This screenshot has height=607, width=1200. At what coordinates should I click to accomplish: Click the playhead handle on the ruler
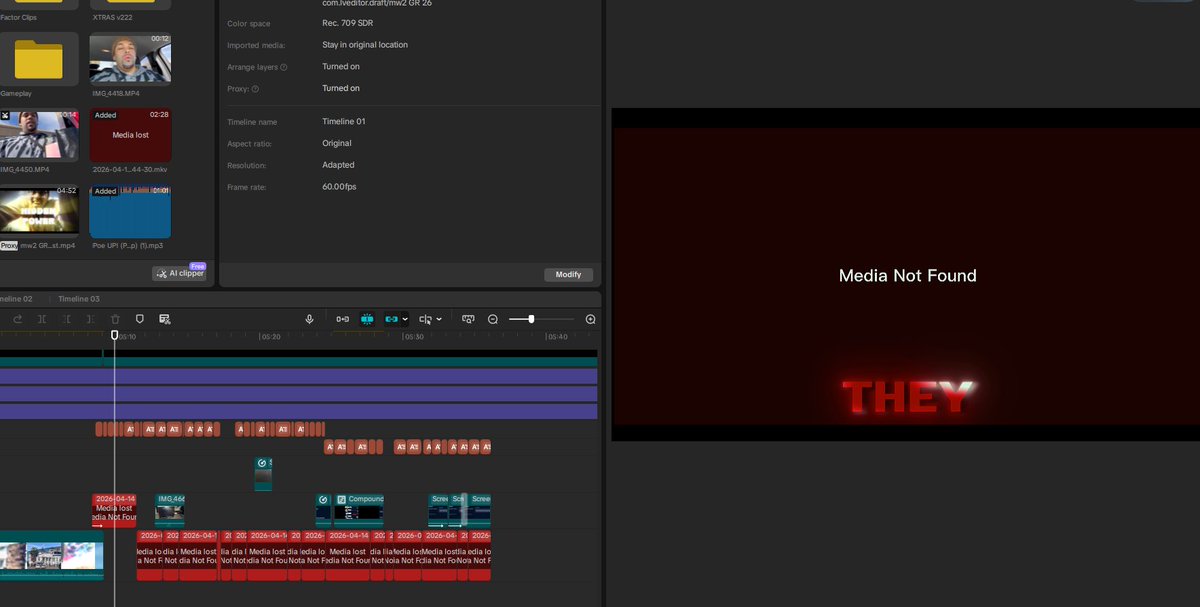[x=115, y=336]
